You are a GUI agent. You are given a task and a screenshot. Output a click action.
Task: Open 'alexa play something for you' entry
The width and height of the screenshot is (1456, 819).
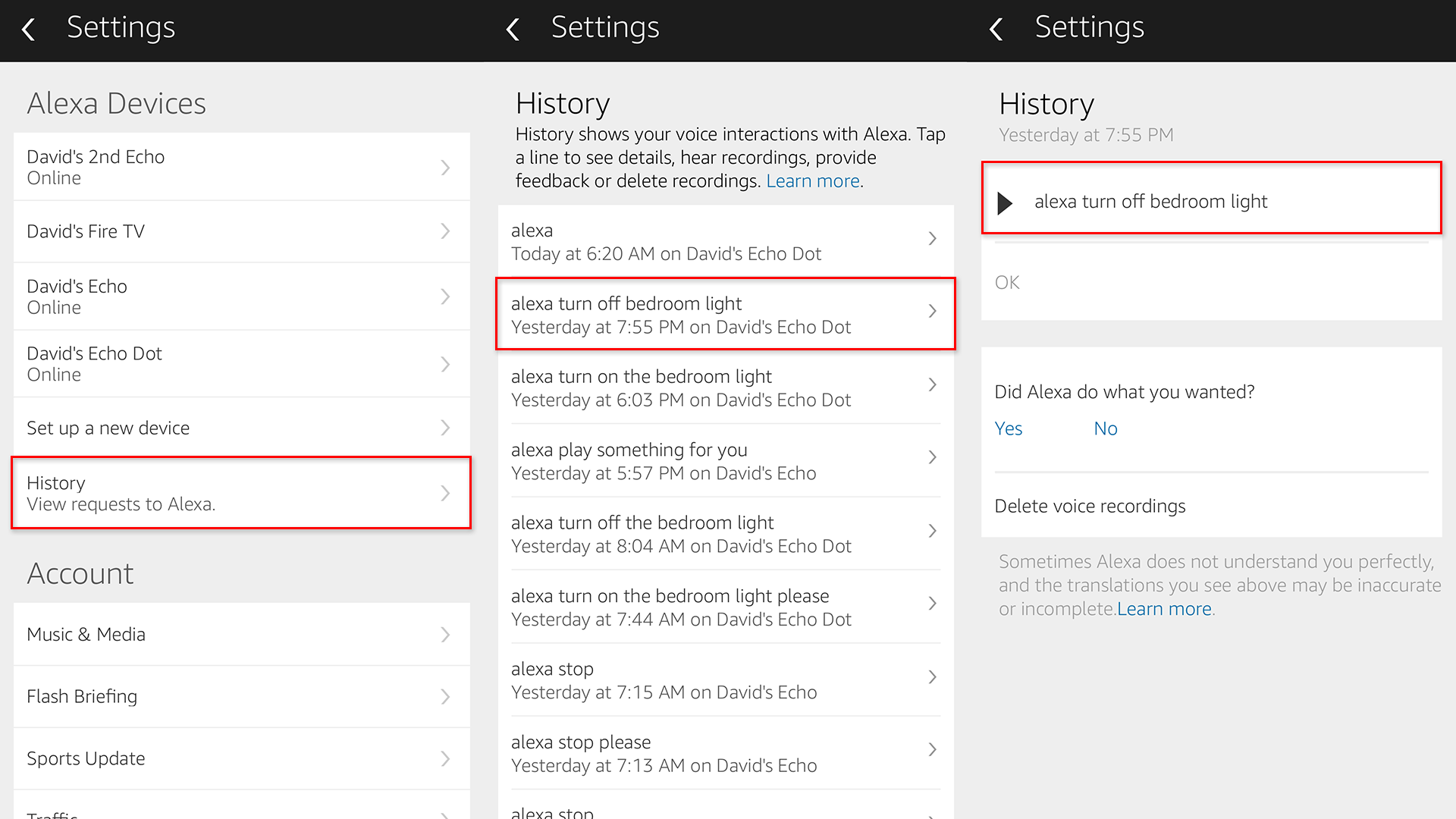coord(726,461)
